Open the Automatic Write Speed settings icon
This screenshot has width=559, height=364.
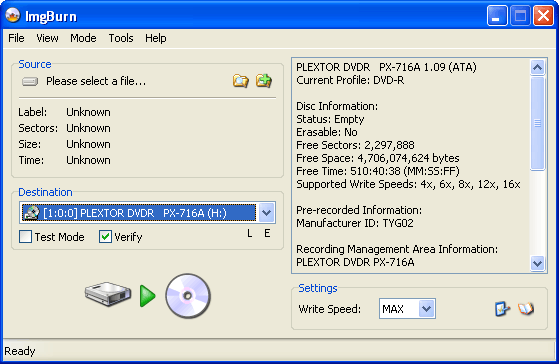(x=502, y=309)
